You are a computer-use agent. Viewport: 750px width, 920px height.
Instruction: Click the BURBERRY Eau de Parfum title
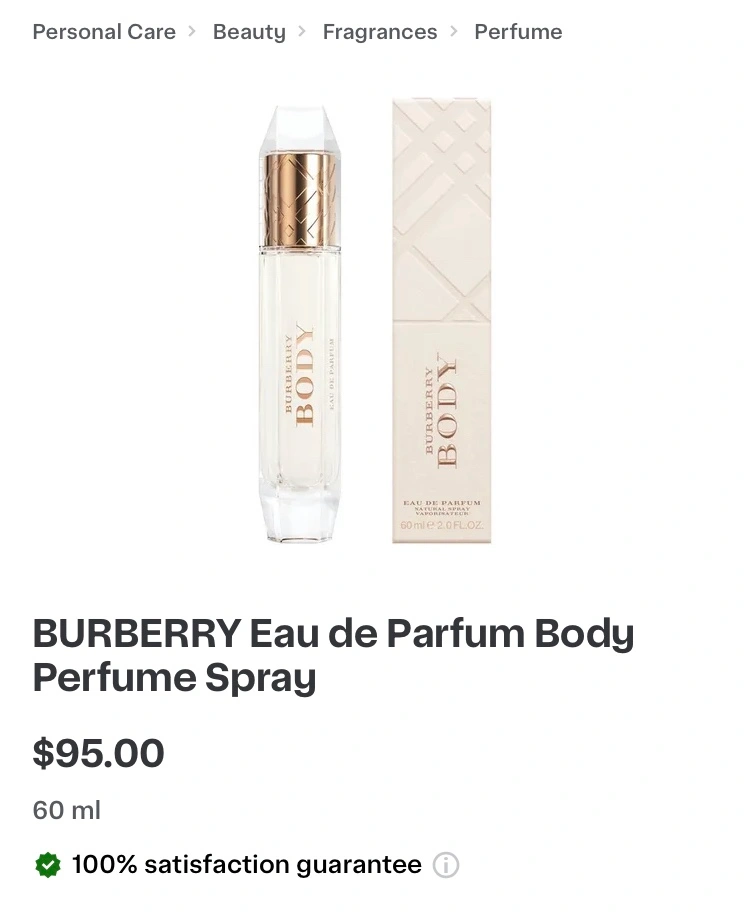[x=333, y=655]
